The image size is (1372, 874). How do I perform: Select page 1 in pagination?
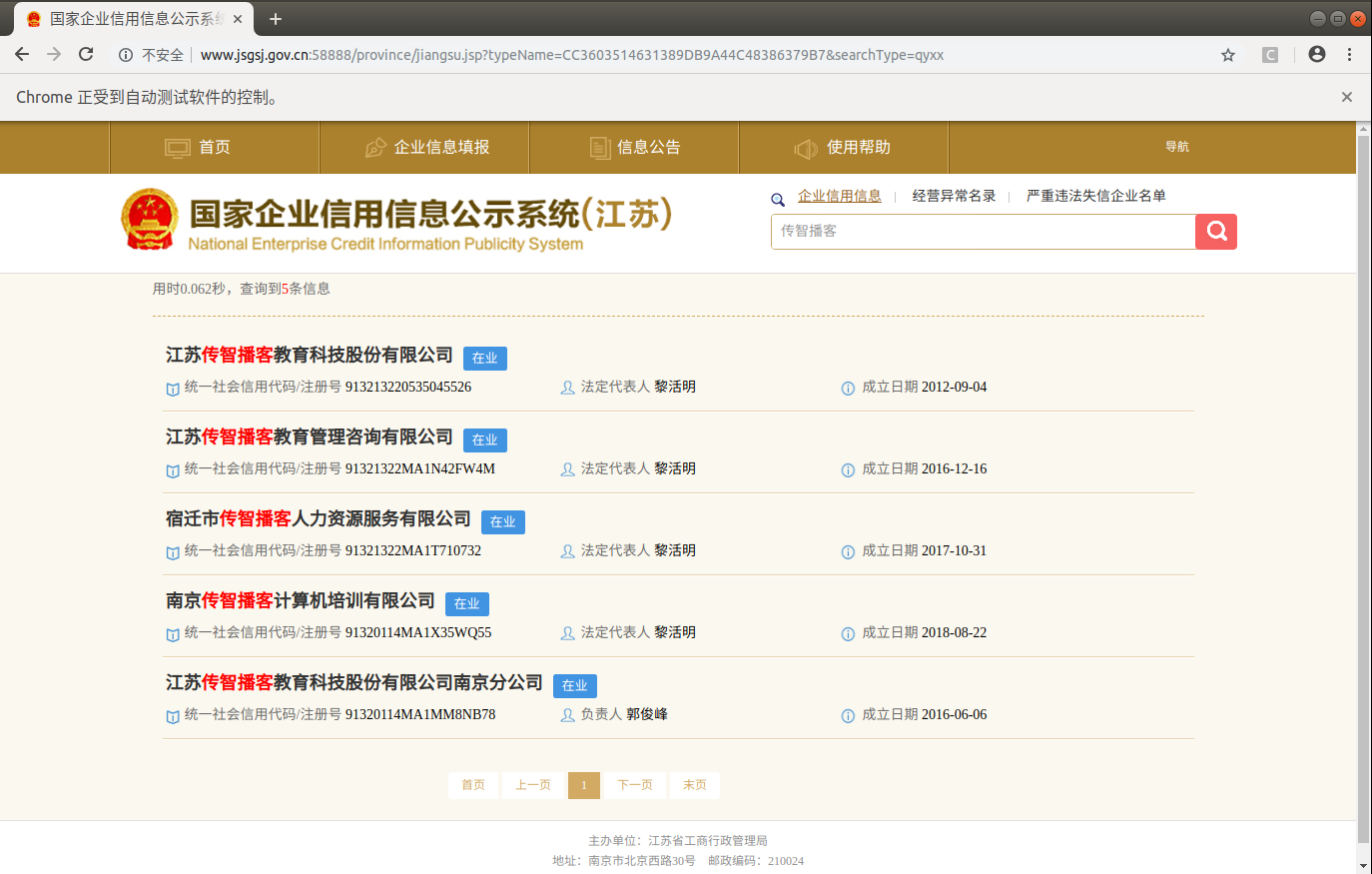tap(584, 785)
